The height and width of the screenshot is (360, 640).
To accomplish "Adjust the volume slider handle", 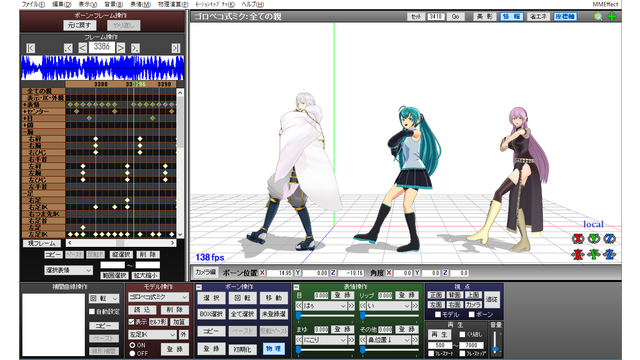I will pos(495,349).
